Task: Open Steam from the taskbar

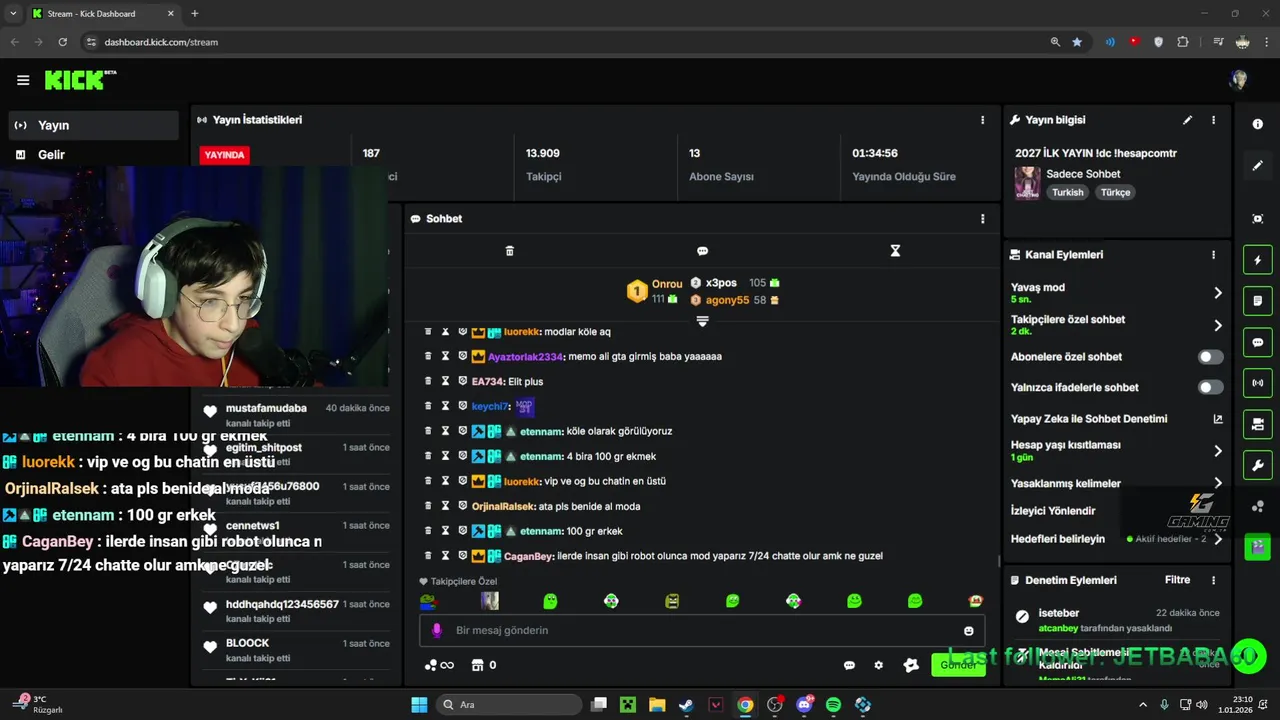Action: pos(686,705)
